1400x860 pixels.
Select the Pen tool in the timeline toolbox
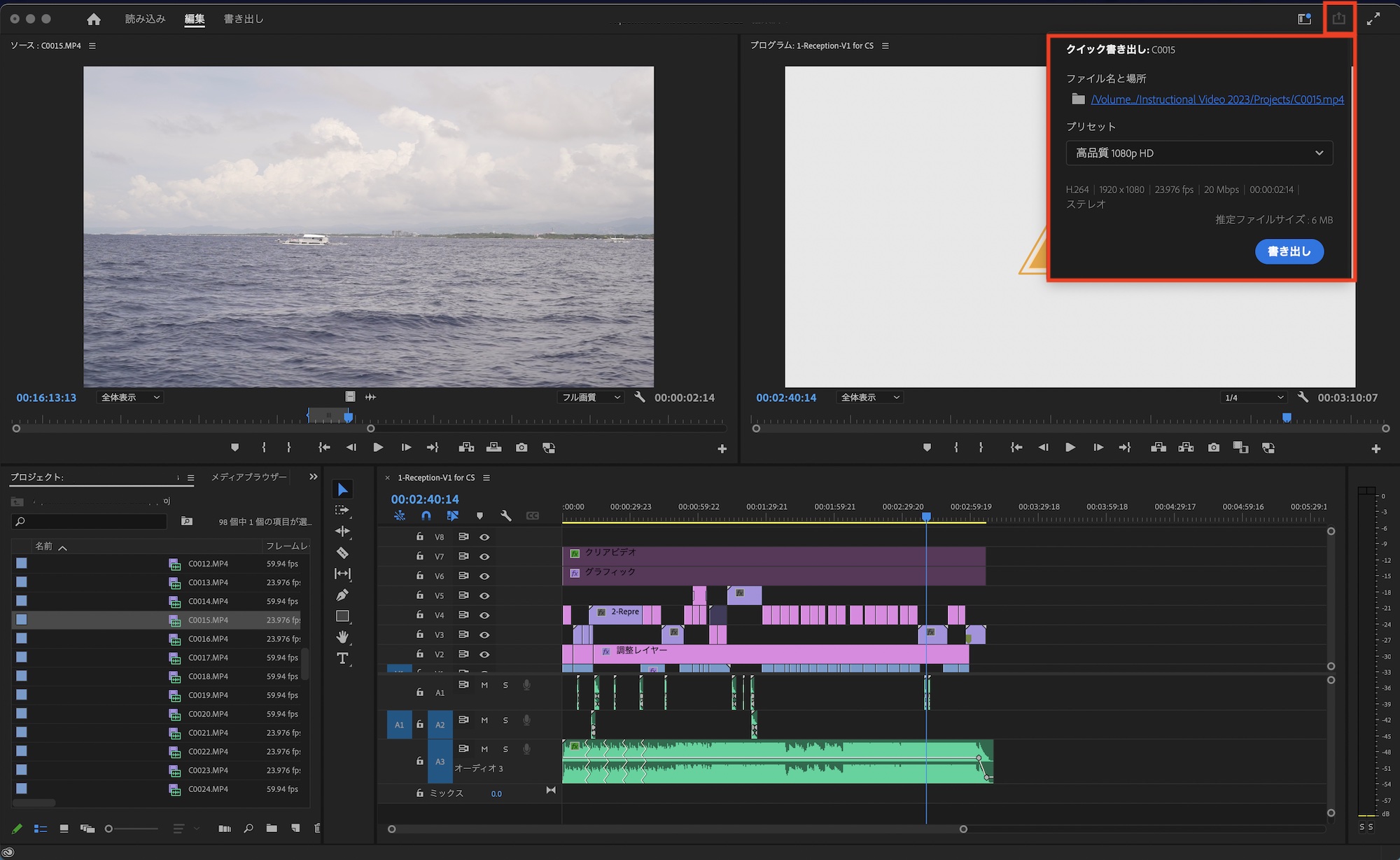(x=342, y=595)
